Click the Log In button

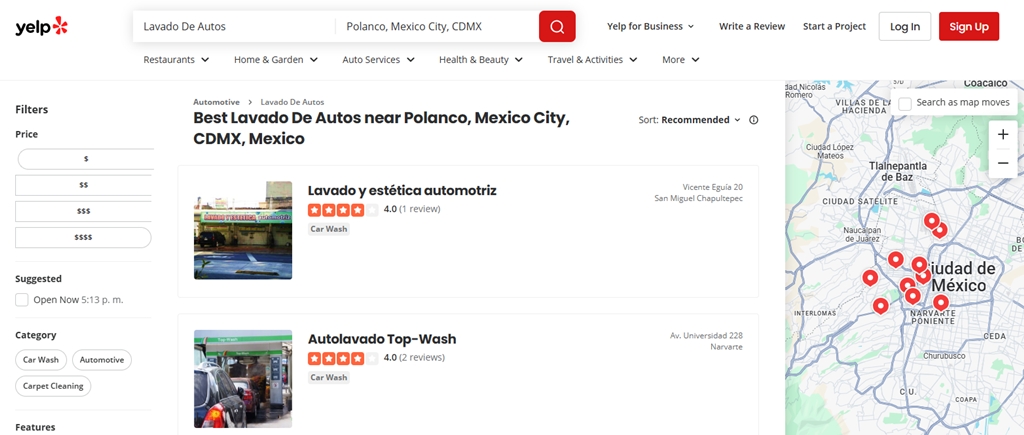pyautogui.click(x=904, y=26)
